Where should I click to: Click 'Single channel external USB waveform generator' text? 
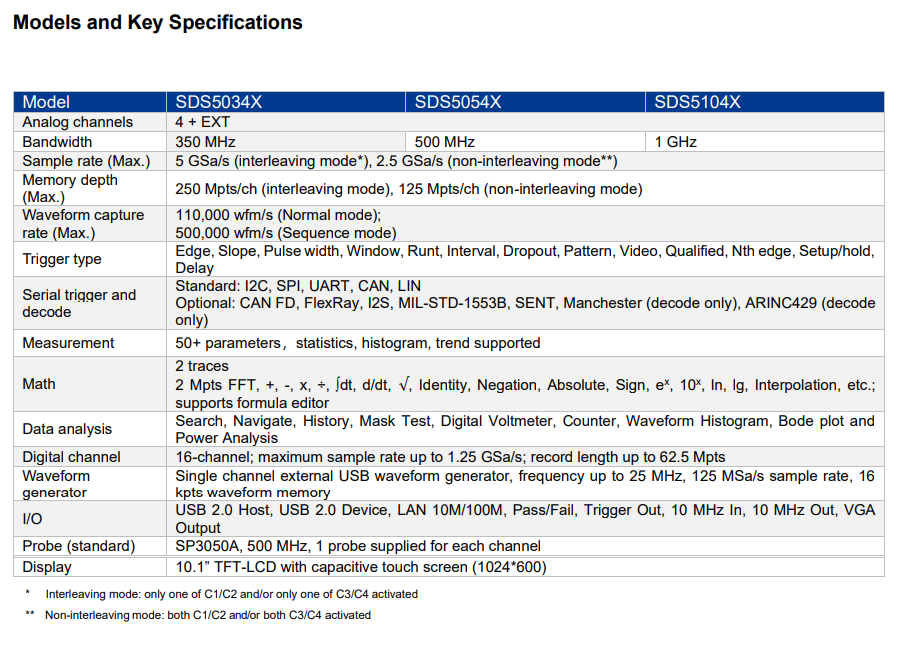tap(525, 484)
